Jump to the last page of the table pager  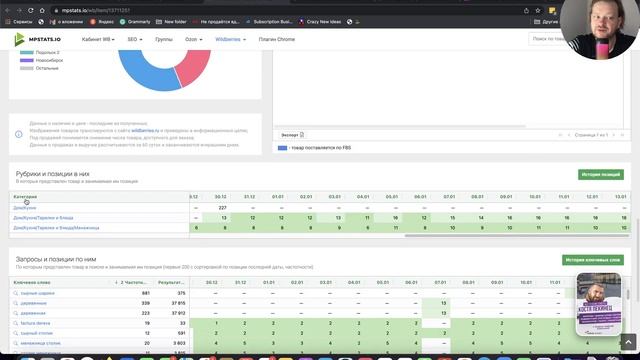(x=622, y=135)
